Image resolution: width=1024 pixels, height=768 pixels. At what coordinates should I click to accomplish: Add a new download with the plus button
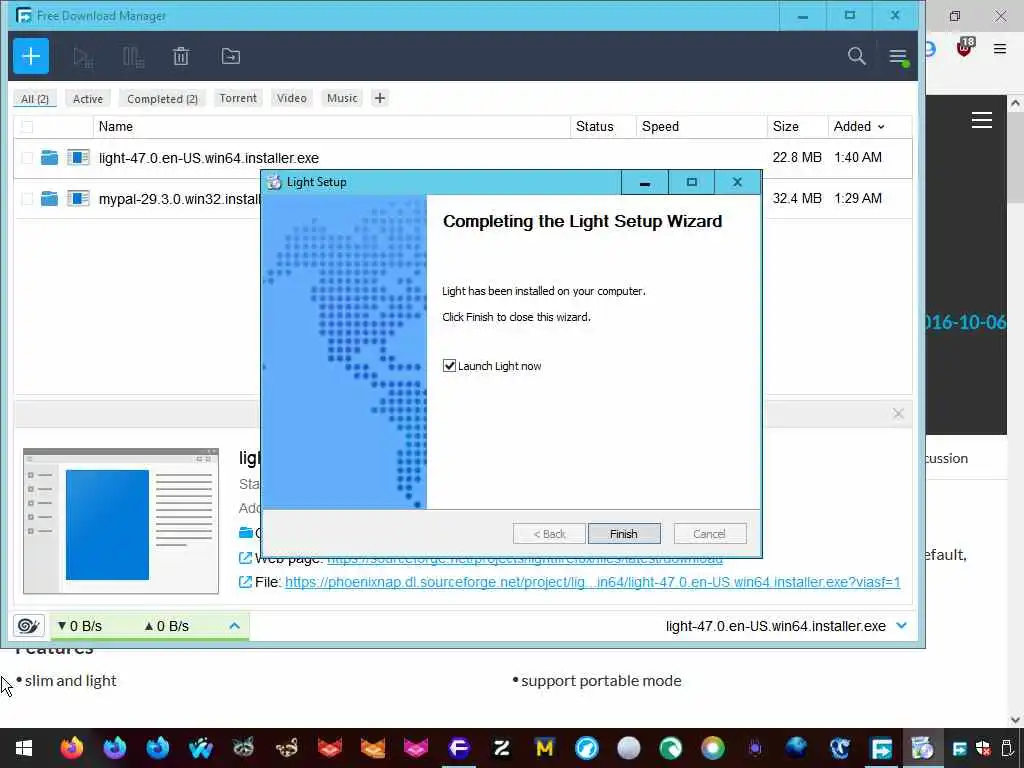31,56
